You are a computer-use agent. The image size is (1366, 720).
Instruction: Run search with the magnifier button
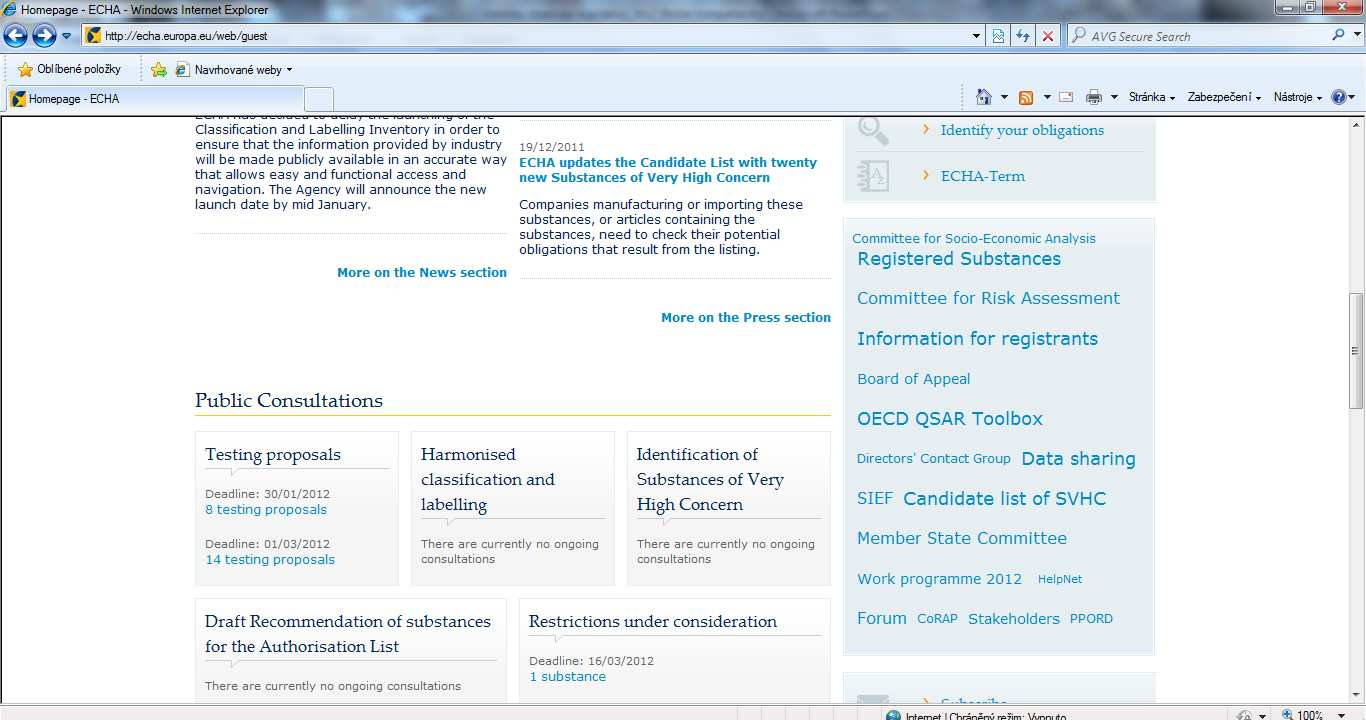(x=1339, y=35)
